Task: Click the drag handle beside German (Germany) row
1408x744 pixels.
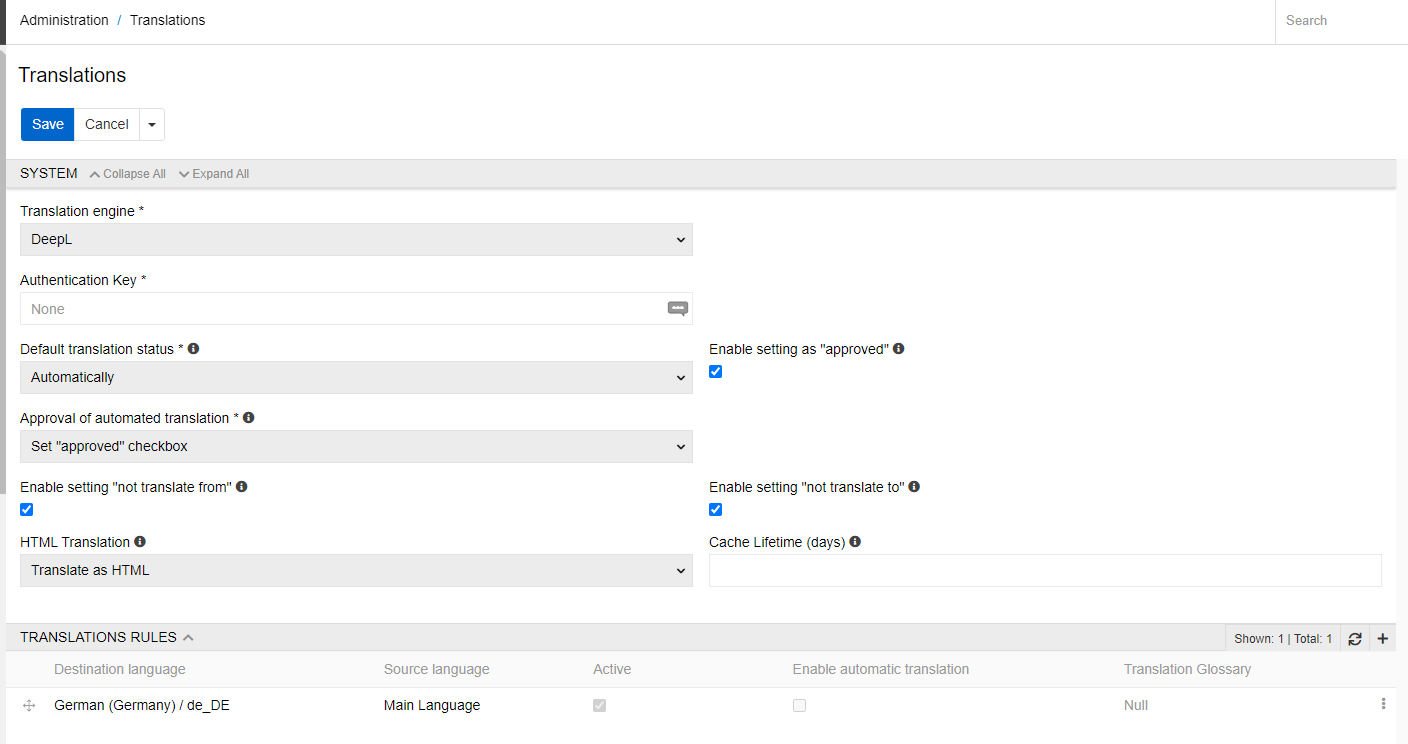Action: click(28, 705)
